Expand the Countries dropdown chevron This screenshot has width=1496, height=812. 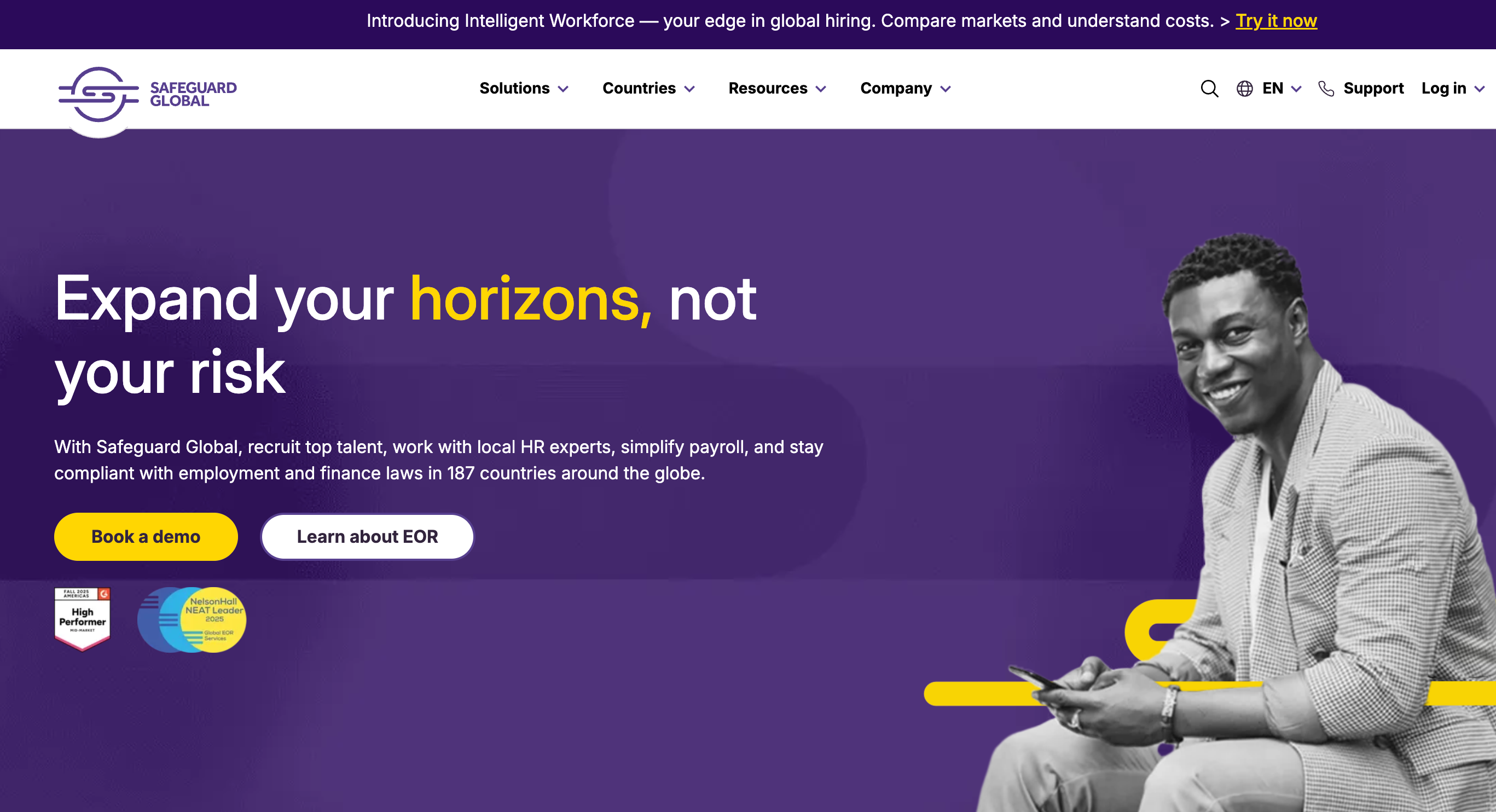click(689, 89)
